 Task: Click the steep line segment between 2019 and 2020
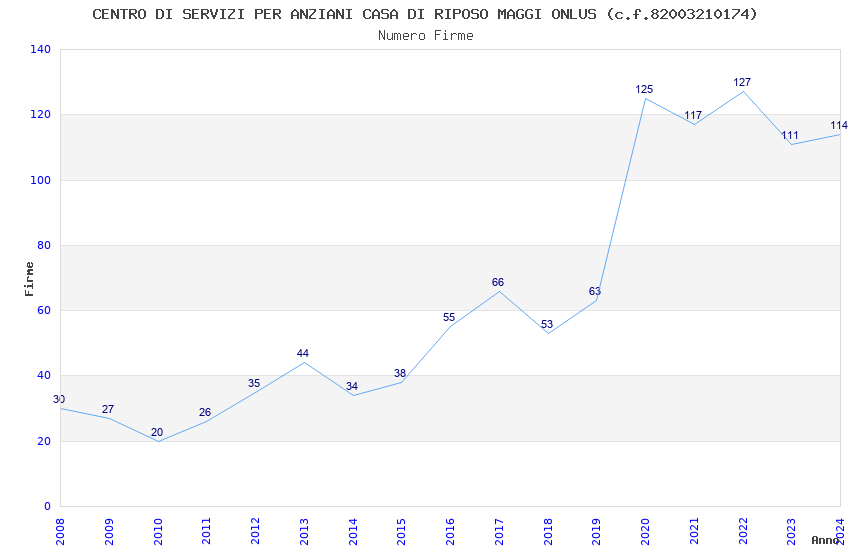point(621,199)
